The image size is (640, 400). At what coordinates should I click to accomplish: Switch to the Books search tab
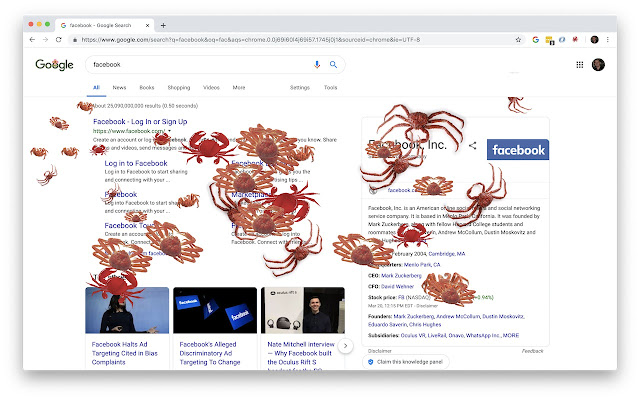click(147, 87)
